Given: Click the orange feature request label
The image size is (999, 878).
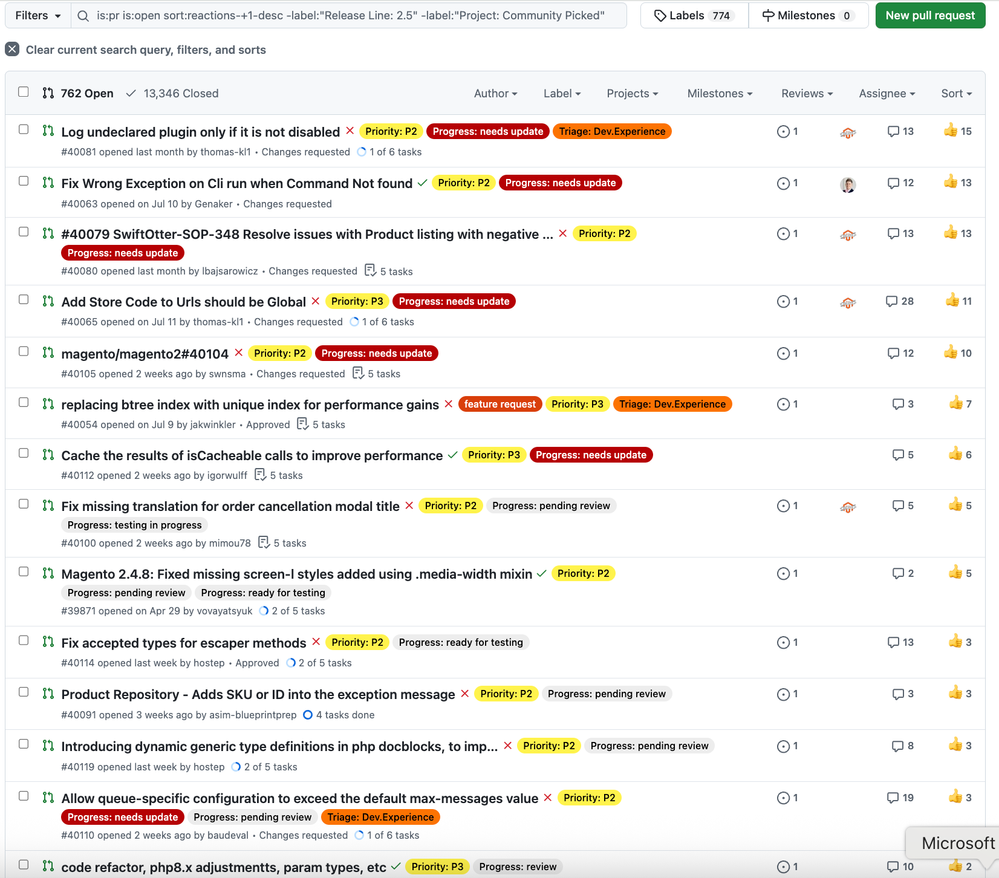Looking at the screenshot, I should click(x=500, y=404).
